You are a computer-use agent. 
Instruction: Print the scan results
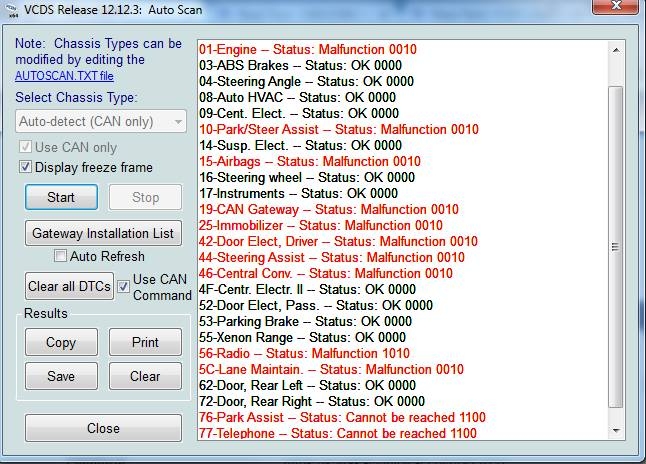coord(145,342)
